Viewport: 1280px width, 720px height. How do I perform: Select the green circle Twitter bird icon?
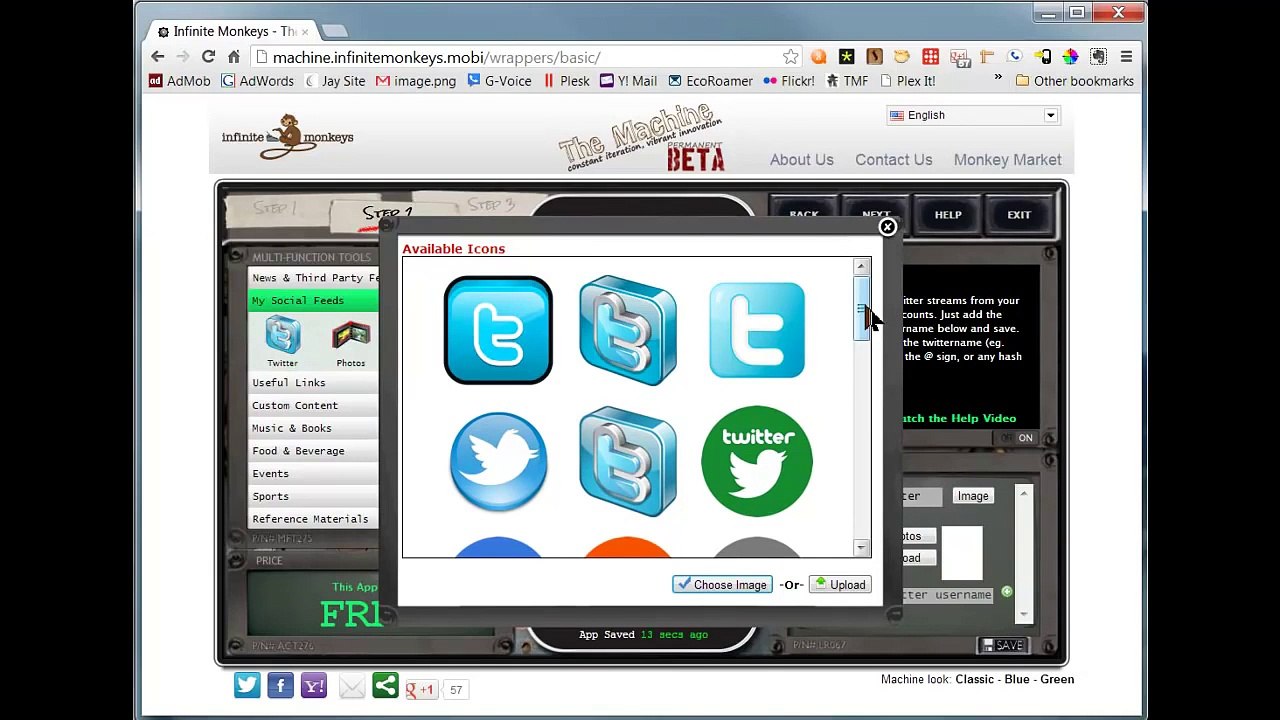click(757, 461)
